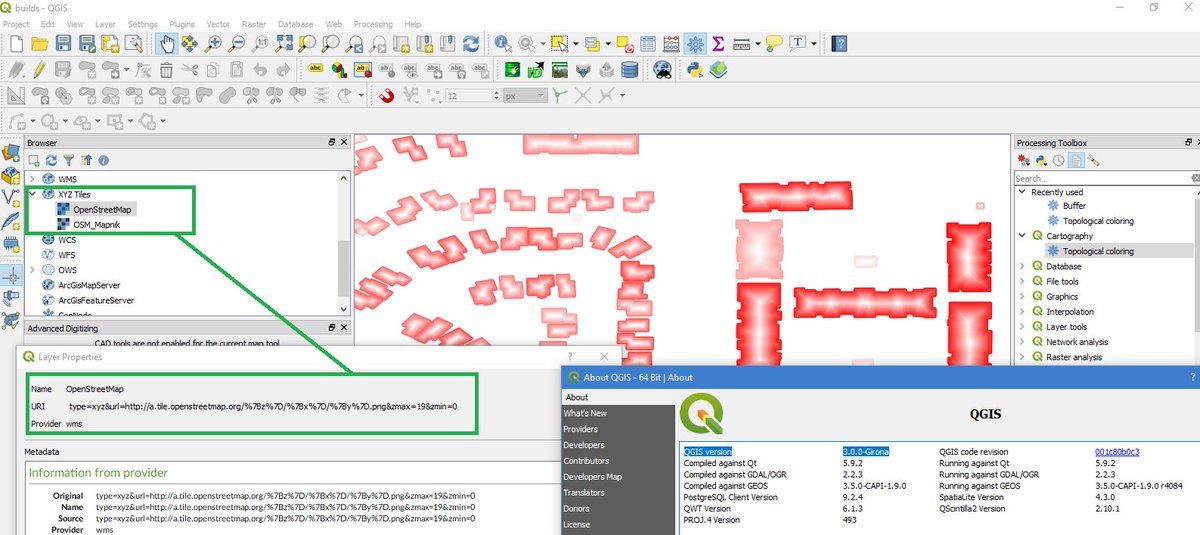Select Topological coloring under Cartography

1098,251
